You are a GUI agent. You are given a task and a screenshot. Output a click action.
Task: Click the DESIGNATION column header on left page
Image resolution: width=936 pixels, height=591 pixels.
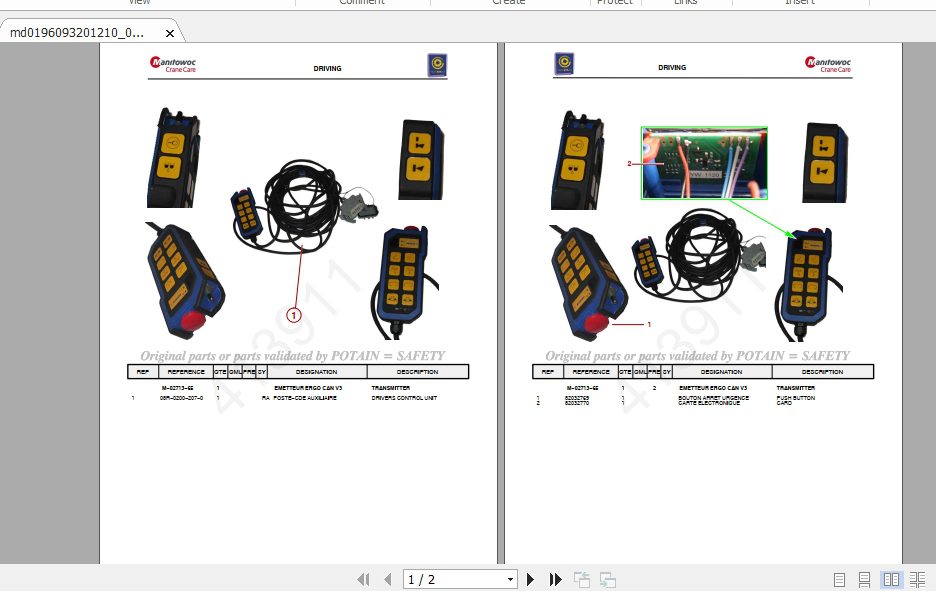(x=317, y=372)
